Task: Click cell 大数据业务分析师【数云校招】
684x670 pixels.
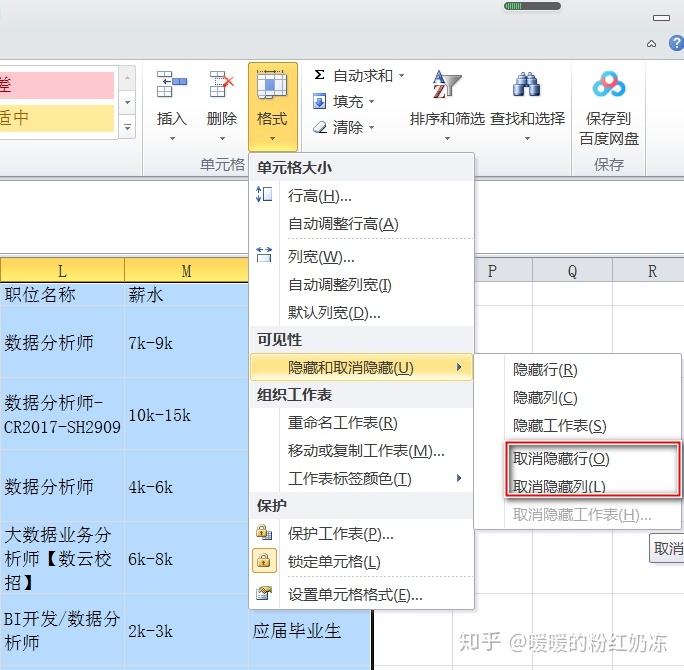Action: click(62, 558)
